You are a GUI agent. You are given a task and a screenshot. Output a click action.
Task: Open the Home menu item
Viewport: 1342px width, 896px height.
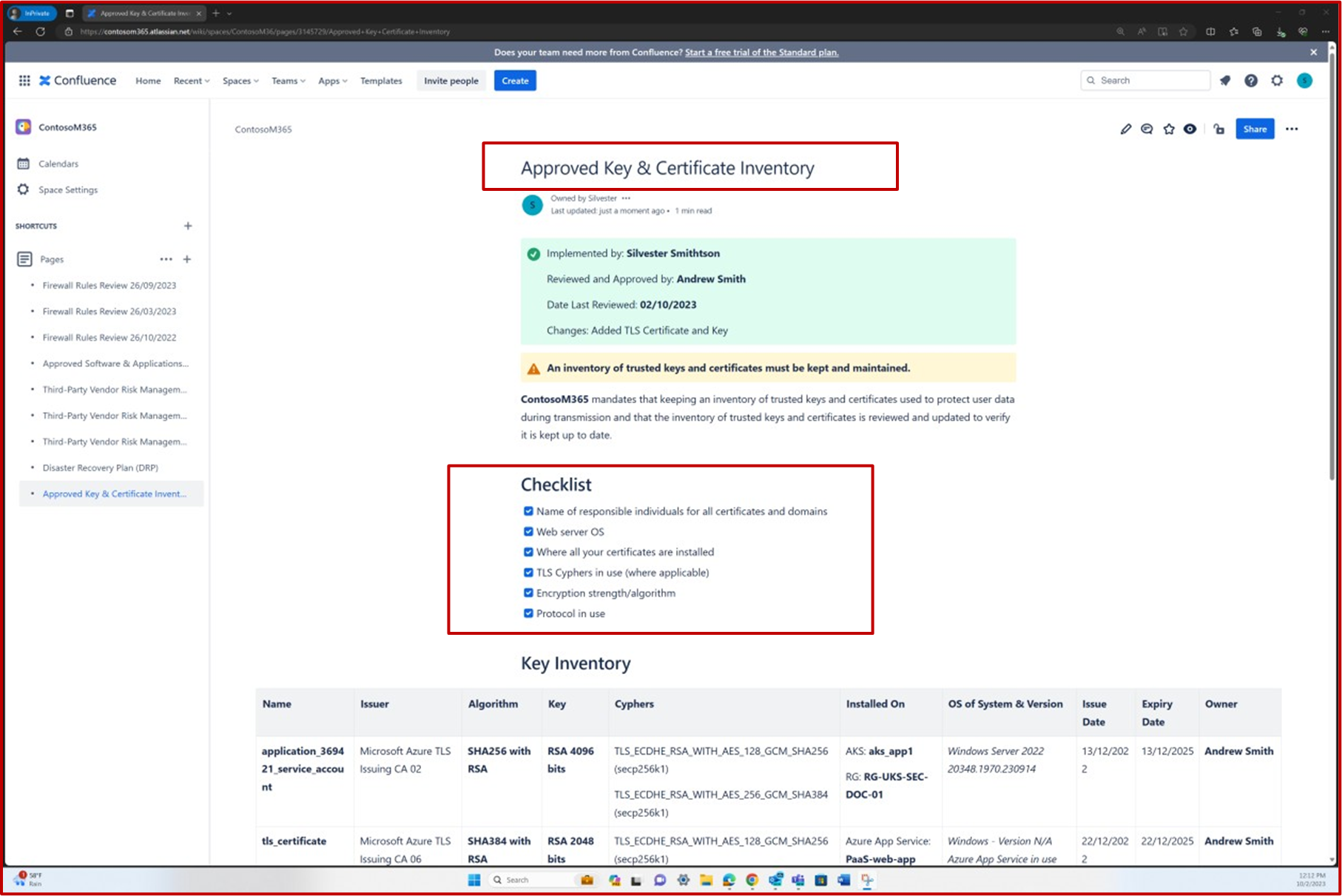click(x=147, y=81)
